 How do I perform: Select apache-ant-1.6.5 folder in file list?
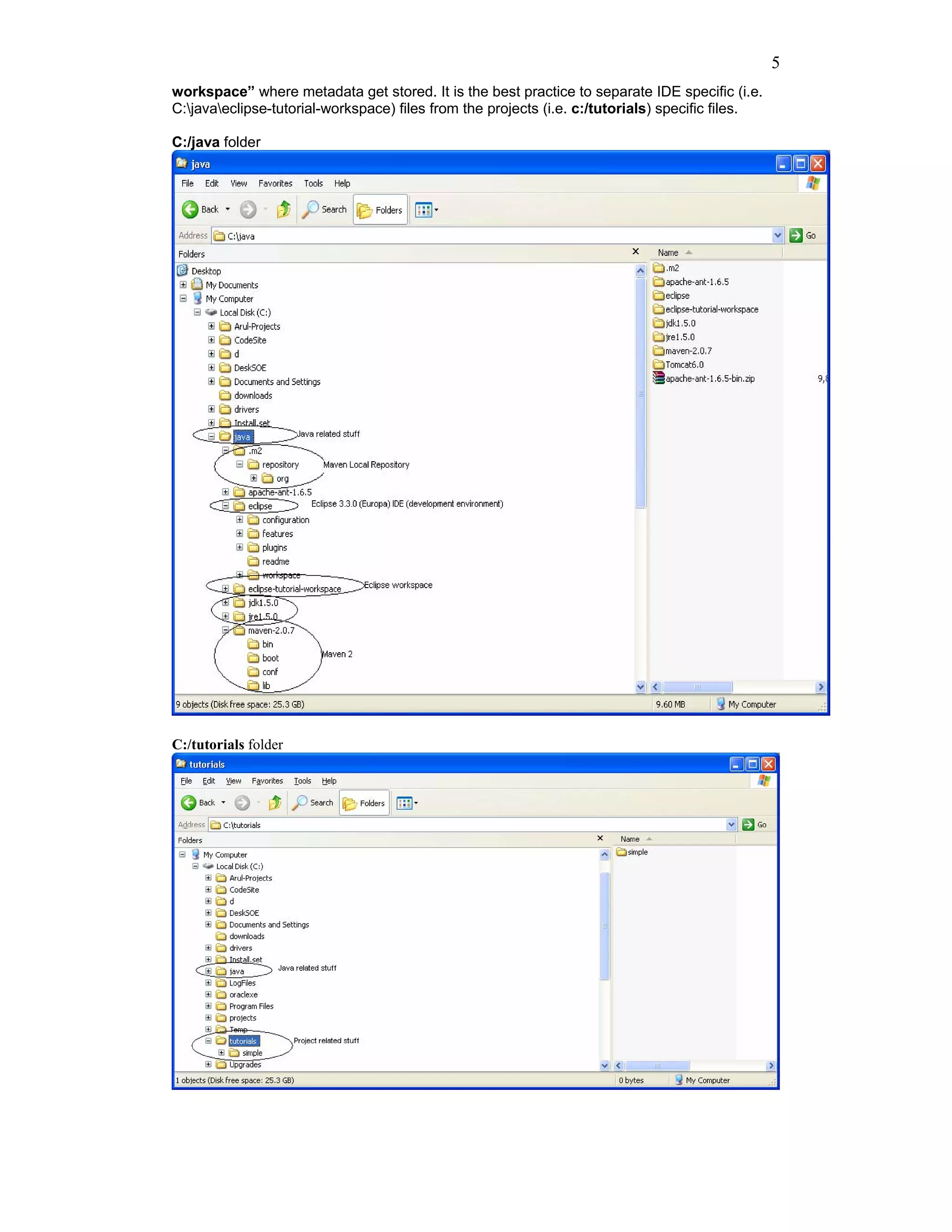coord(691,282)
